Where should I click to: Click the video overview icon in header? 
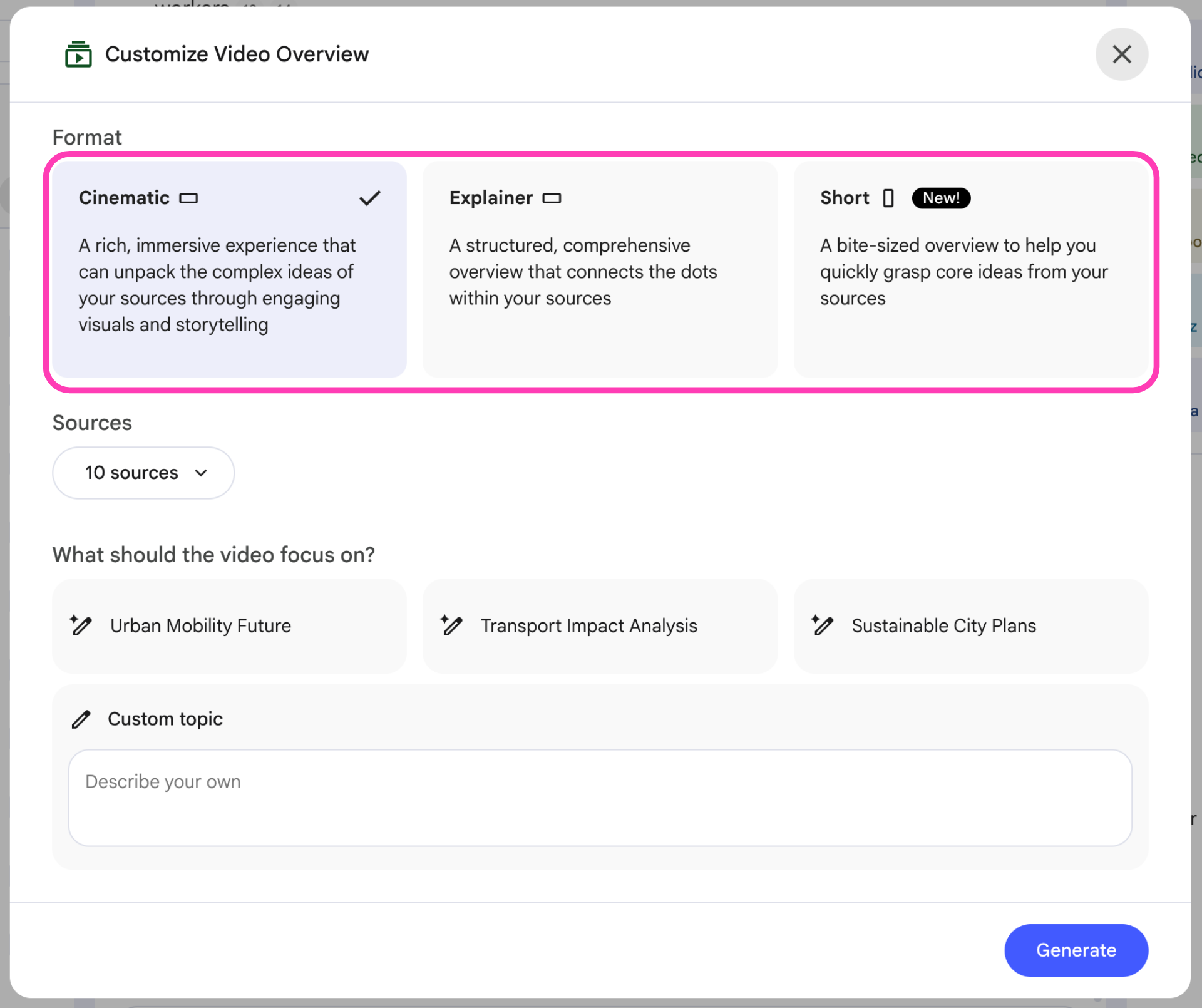coord(78,54)
